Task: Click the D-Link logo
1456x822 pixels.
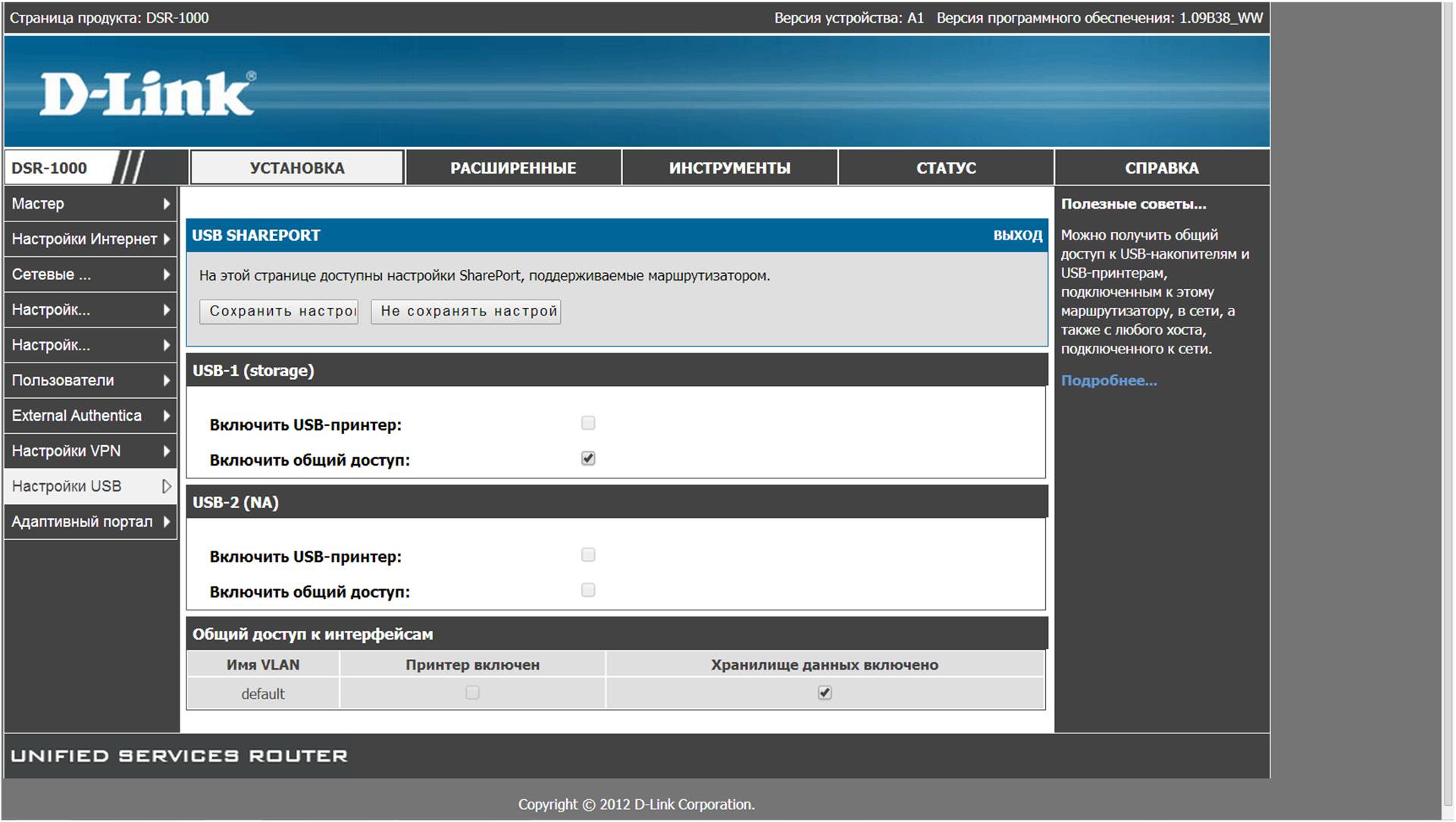Action: (x=148, y=94)
